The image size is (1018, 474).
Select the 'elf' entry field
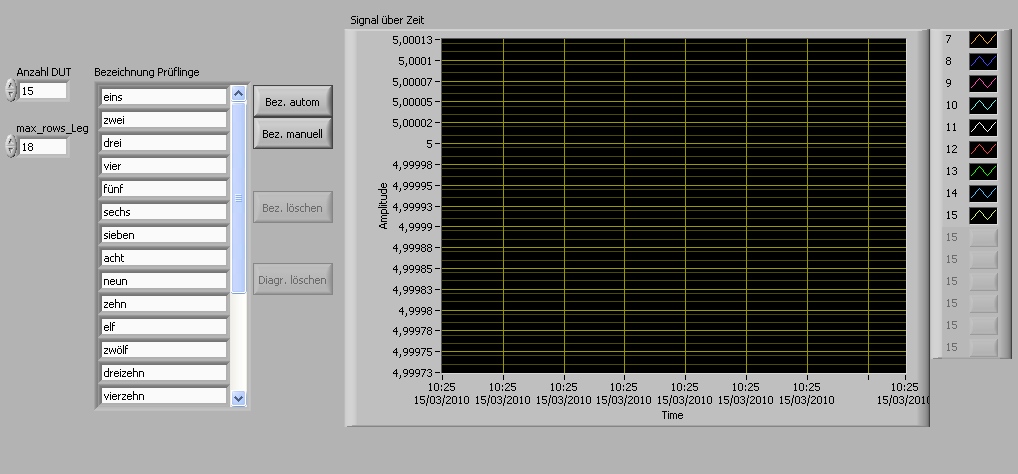[163, 327]
